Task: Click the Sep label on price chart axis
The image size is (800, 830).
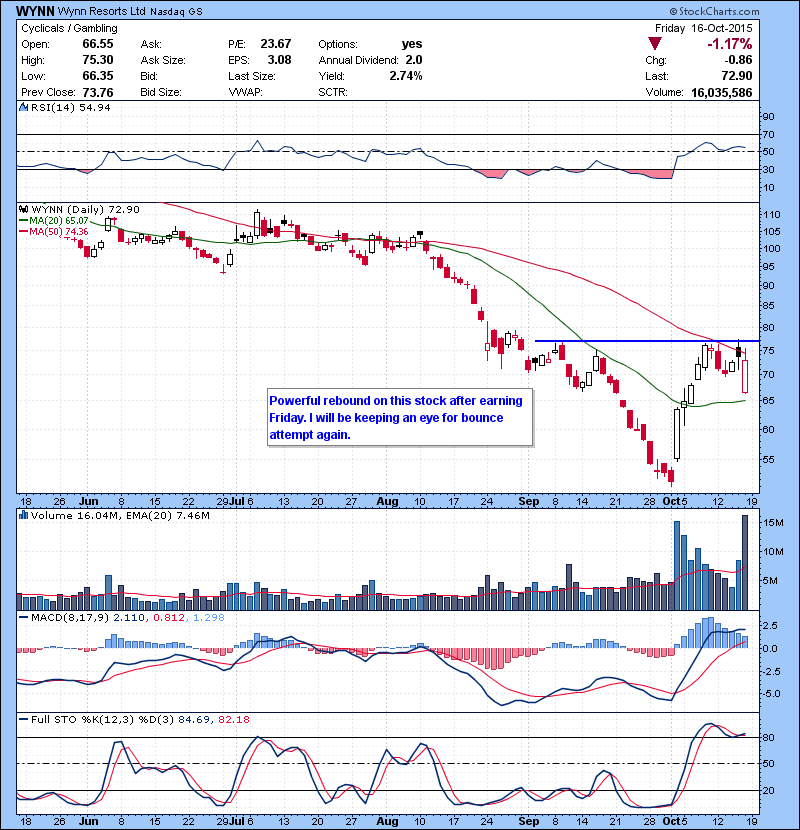Action: [528, 501]
